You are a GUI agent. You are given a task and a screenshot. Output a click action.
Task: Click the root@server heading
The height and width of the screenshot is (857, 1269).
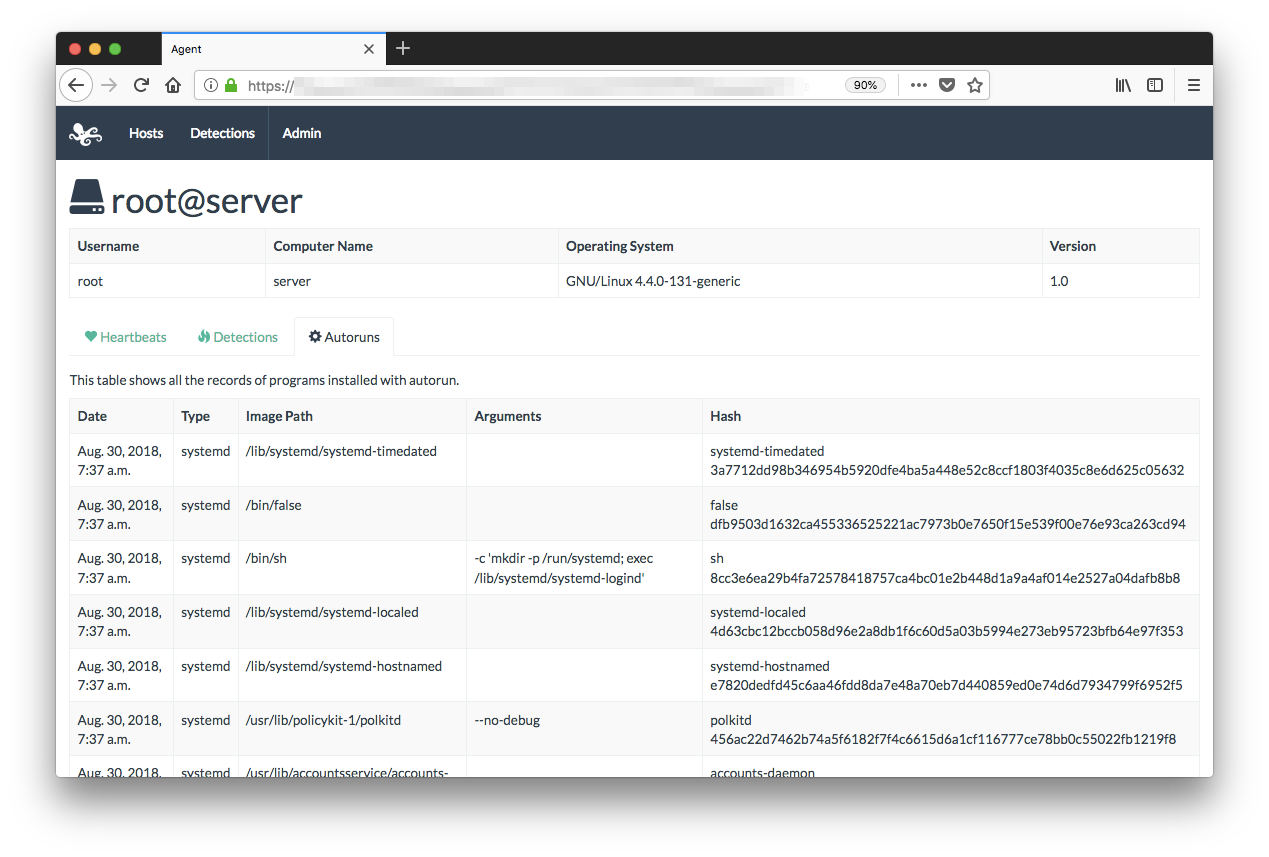(x=207, y=200)
